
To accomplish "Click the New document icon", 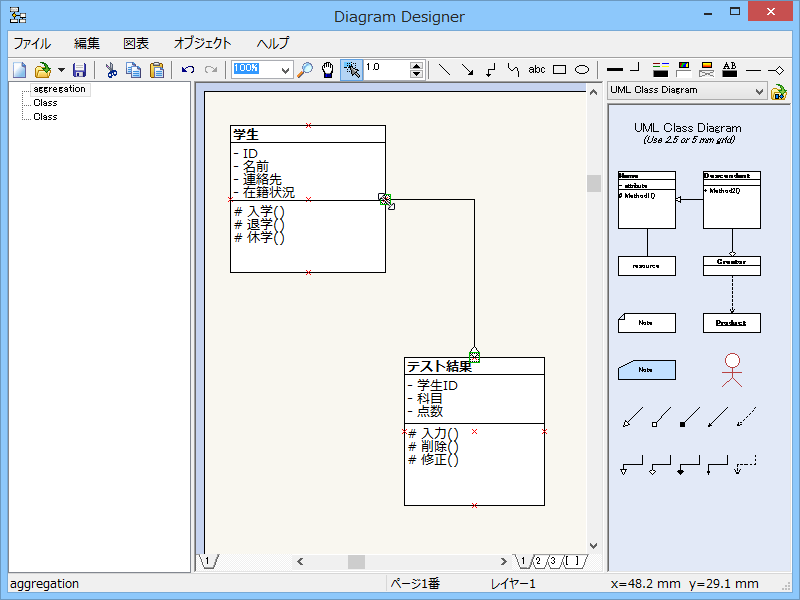I will 20,70.
